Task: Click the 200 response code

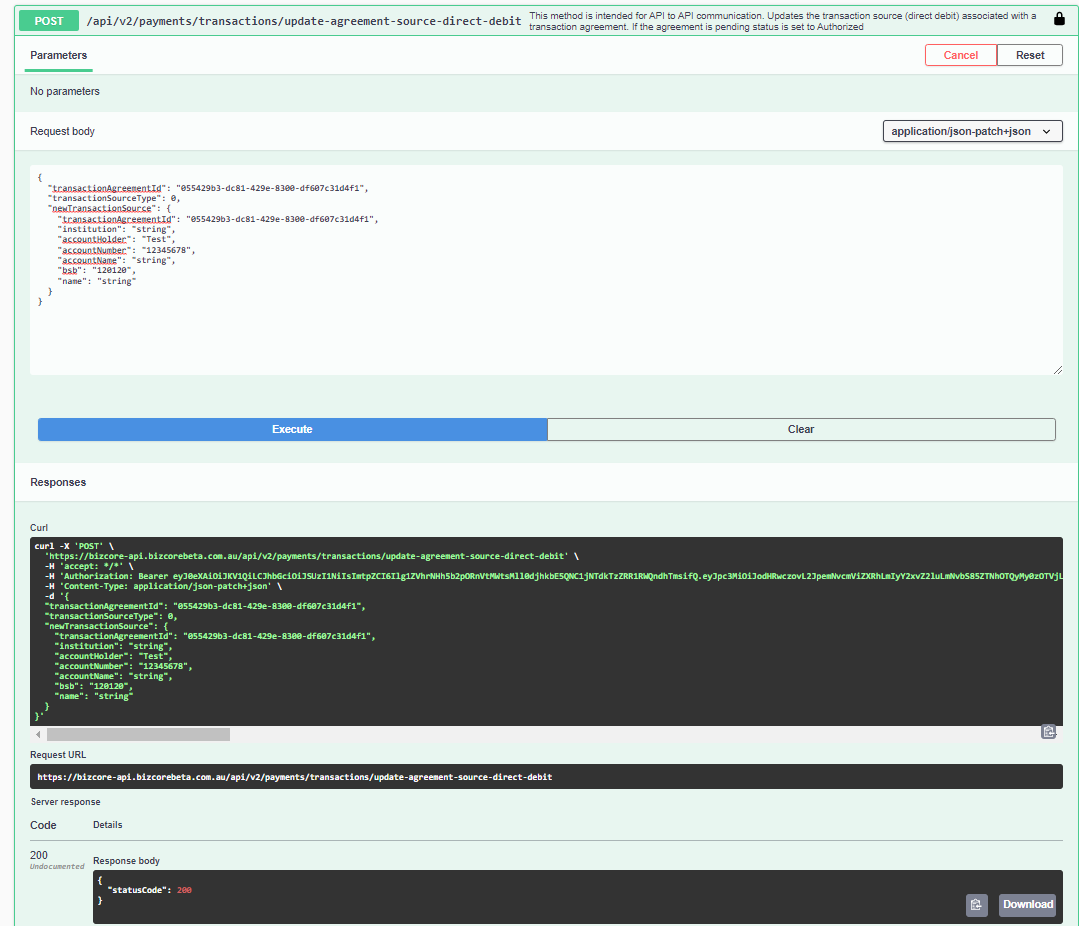Action: coord(39,855)
